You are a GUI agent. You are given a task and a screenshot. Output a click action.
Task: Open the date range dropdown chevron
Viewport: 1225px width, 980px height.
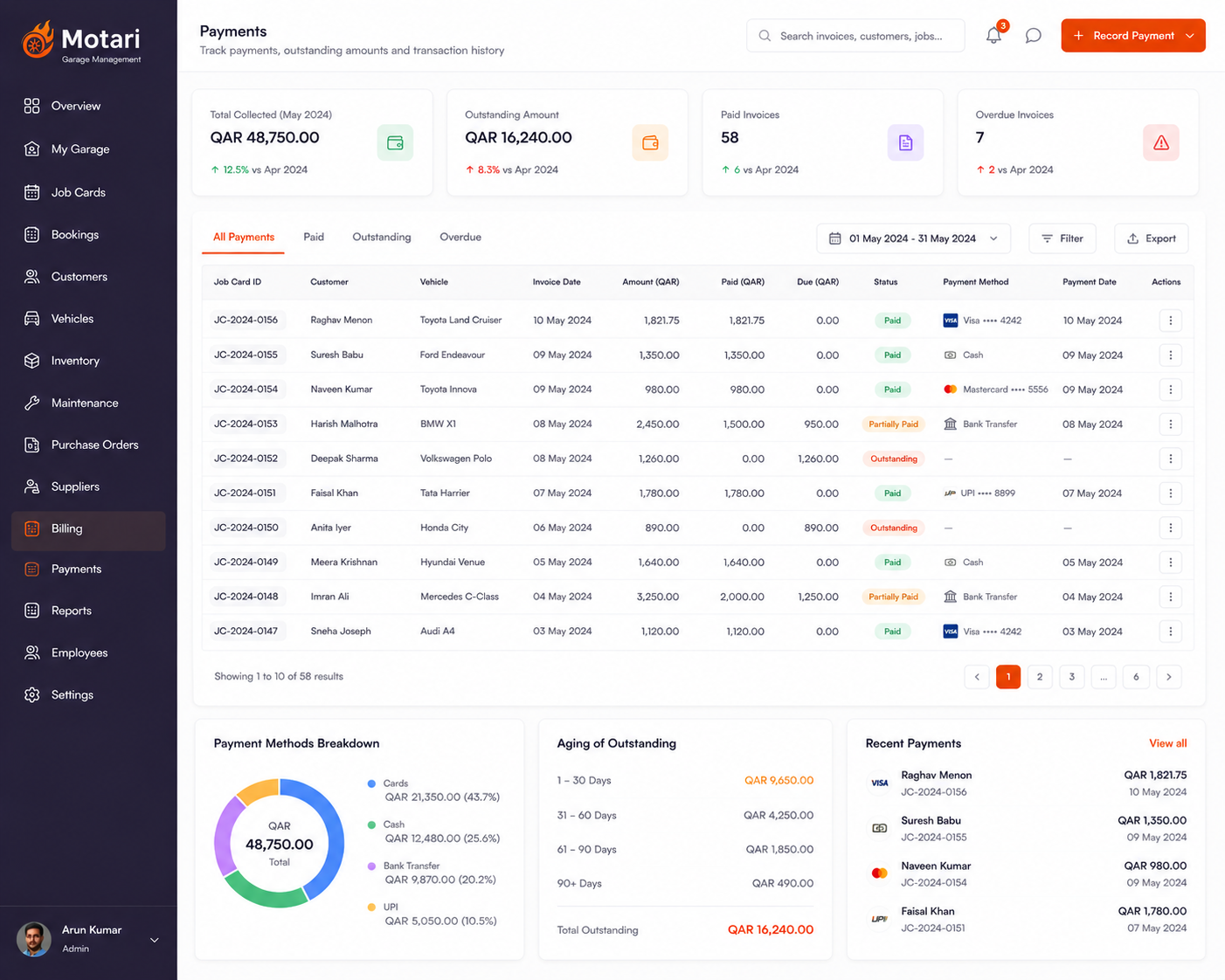click(x=993, y=238)
